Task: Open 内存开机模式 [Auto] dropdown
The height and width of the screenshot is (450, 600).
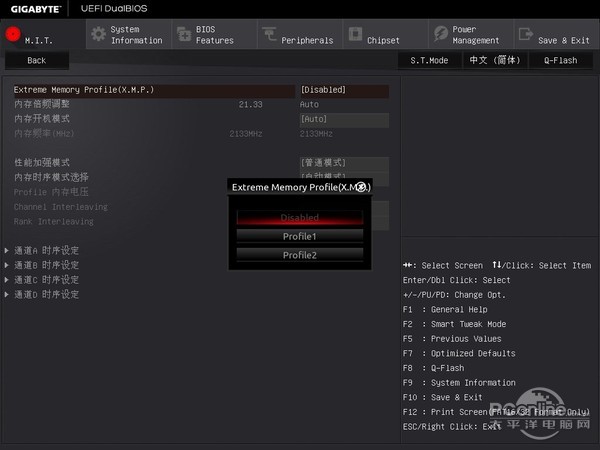Action: point(344,119)
